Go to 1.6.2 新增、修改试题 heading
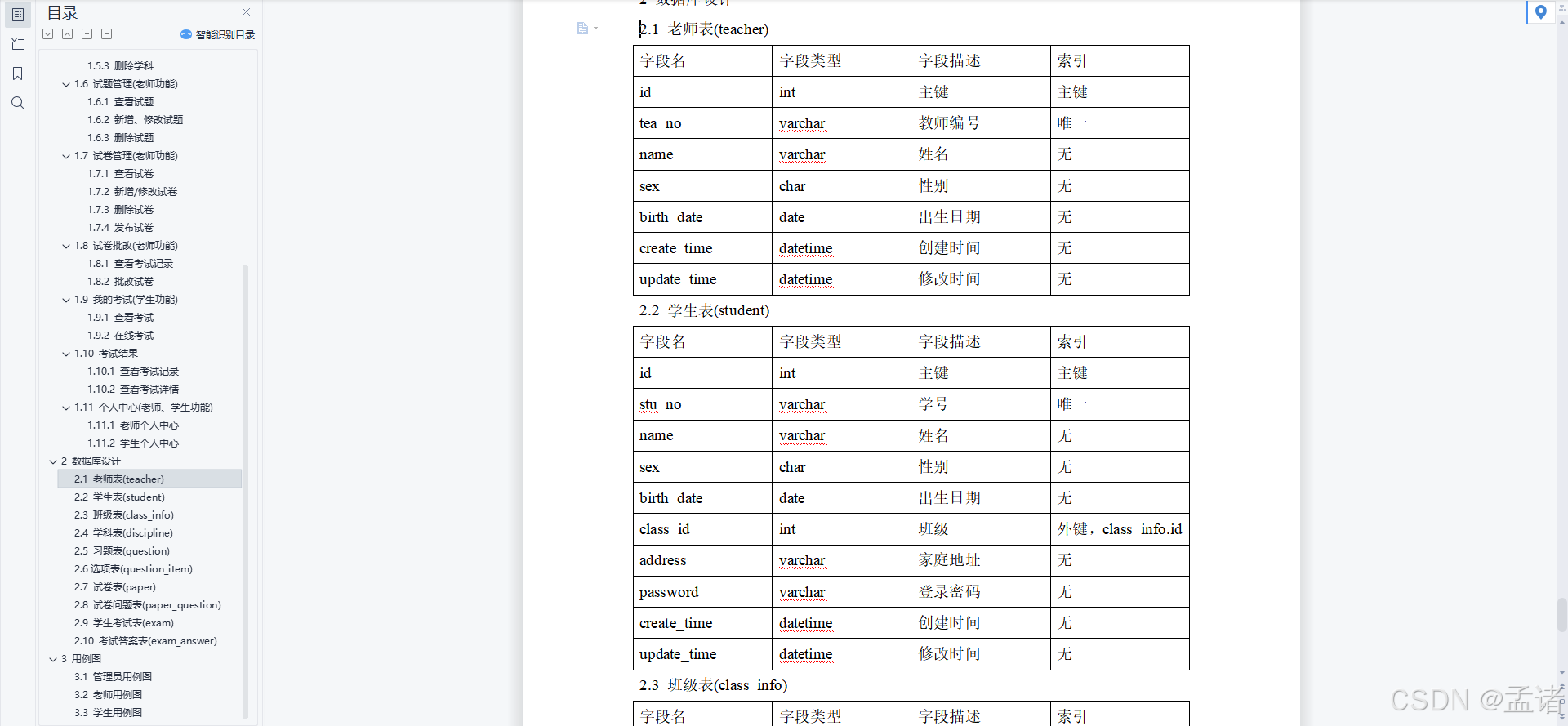The width and height of the screenshot is (1568, 726). tap(135, 120)
